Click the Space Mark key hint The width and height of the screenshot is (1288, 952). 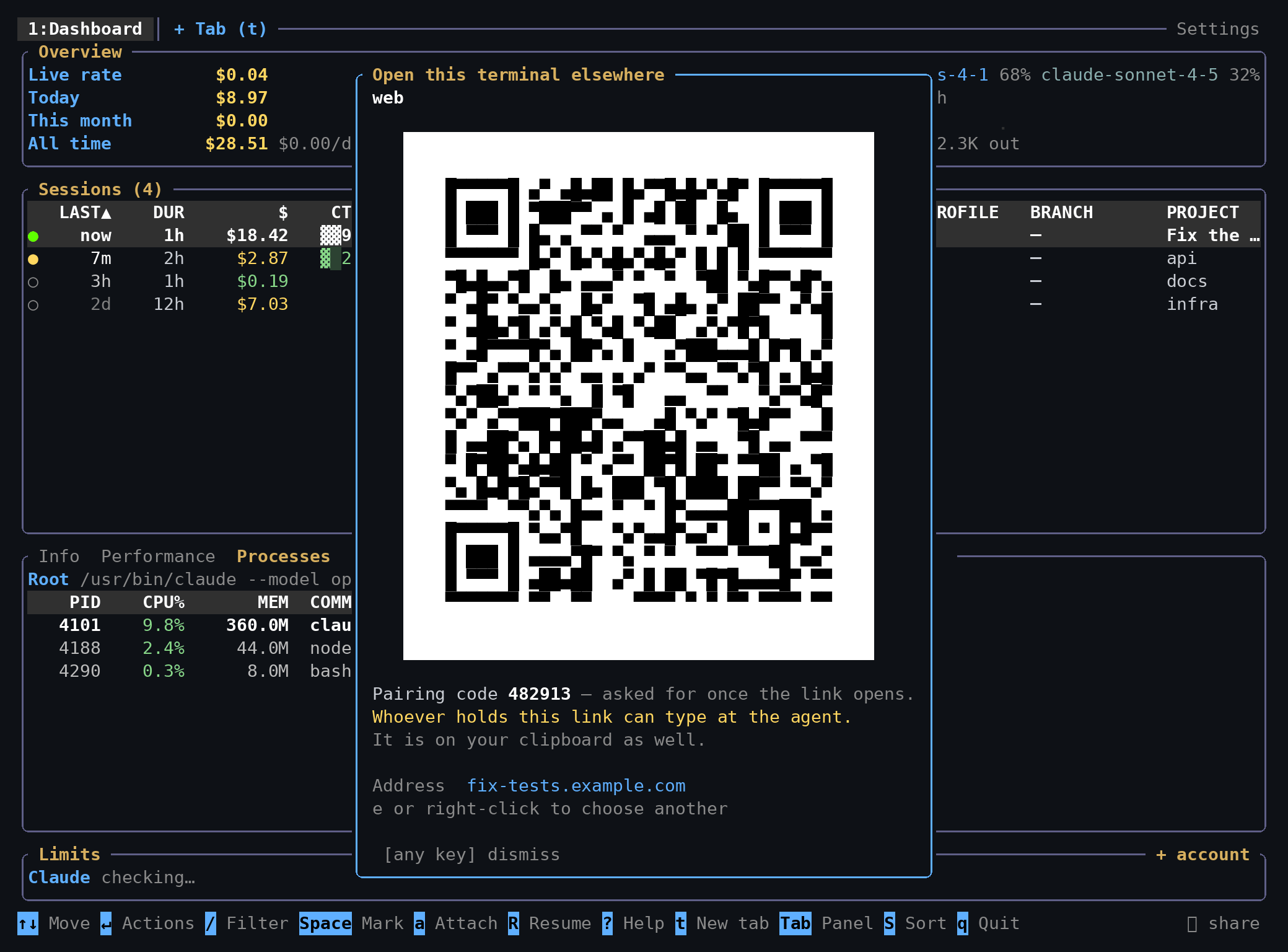point(351,923)
